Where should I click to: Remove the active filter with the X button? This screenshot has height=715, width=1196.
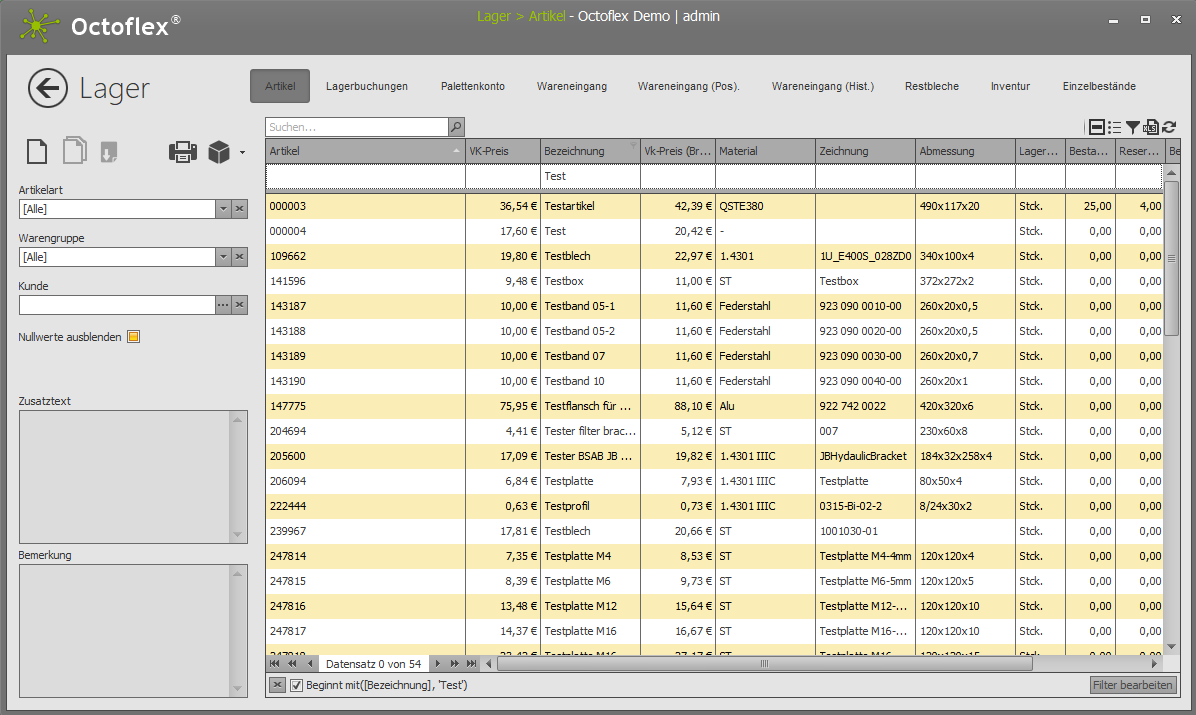(x=277, y=685)
